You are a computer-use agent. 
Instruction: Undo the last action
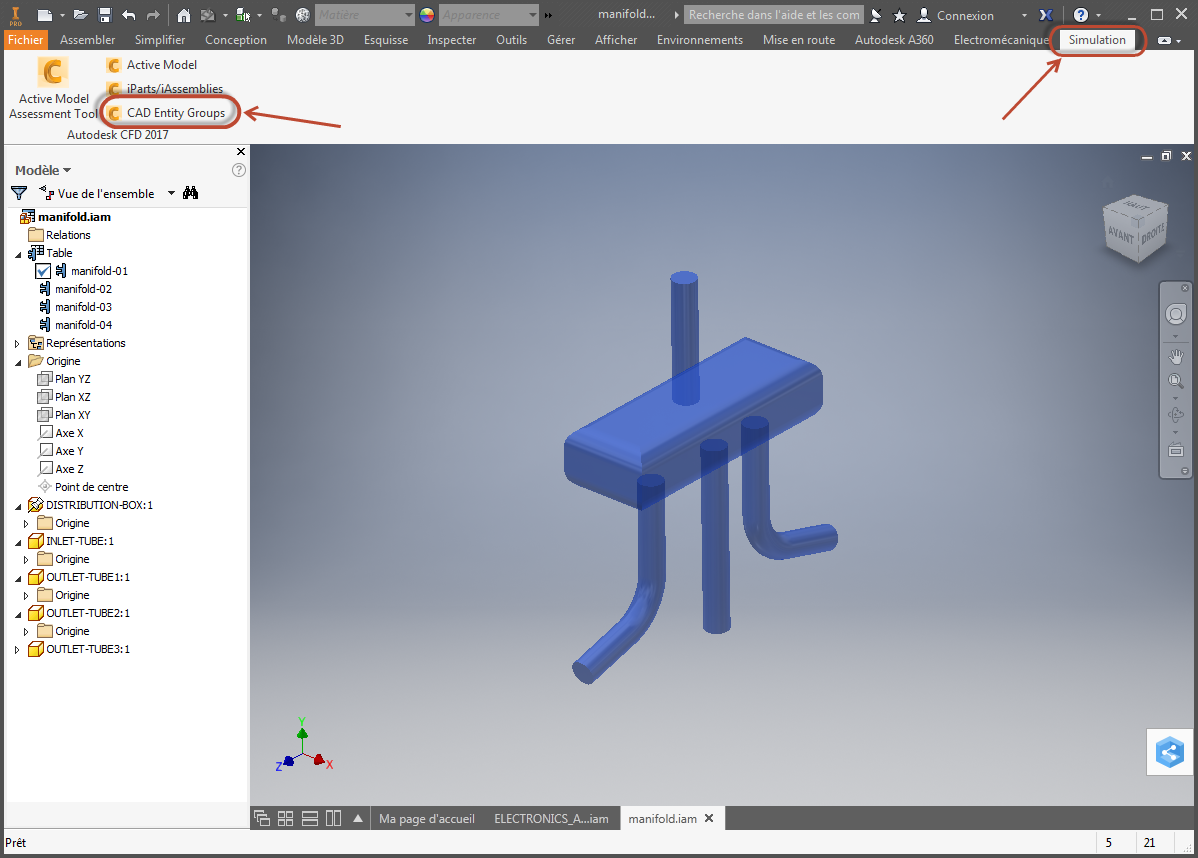coord(128,15)
